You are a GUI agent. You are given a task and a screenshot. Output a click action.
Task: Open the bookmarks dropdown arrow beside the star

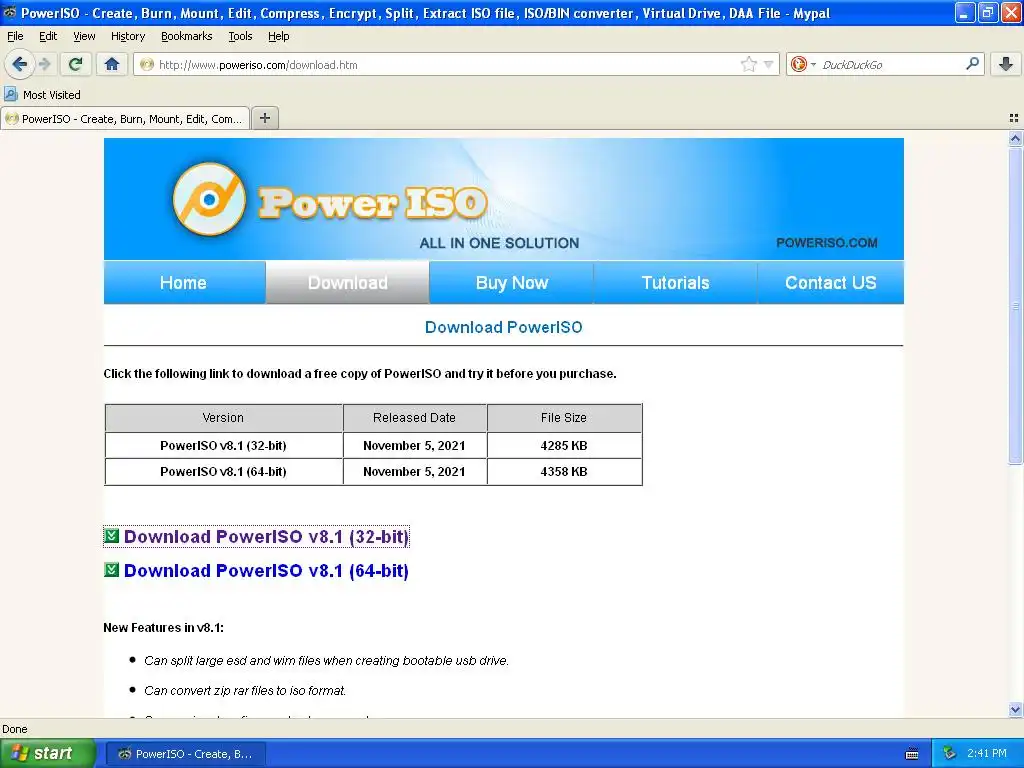769,64
